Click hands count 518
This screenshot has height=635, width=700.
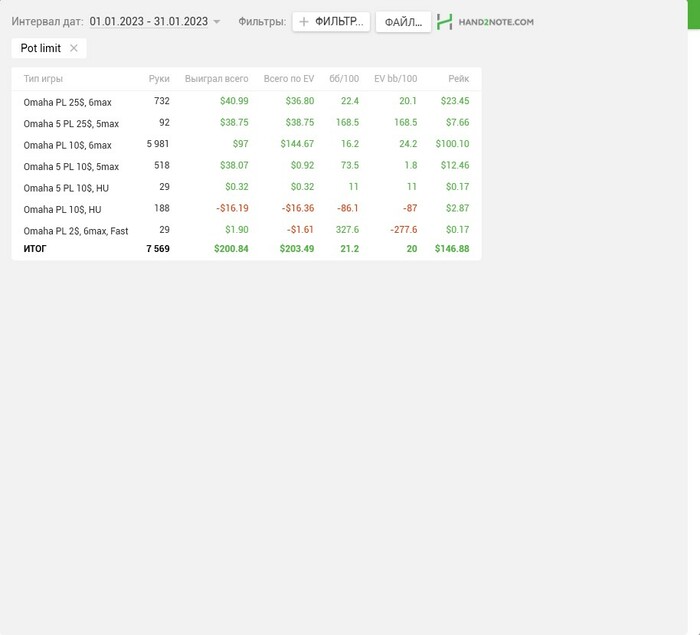pyautogui.click(x=162, y=165)
